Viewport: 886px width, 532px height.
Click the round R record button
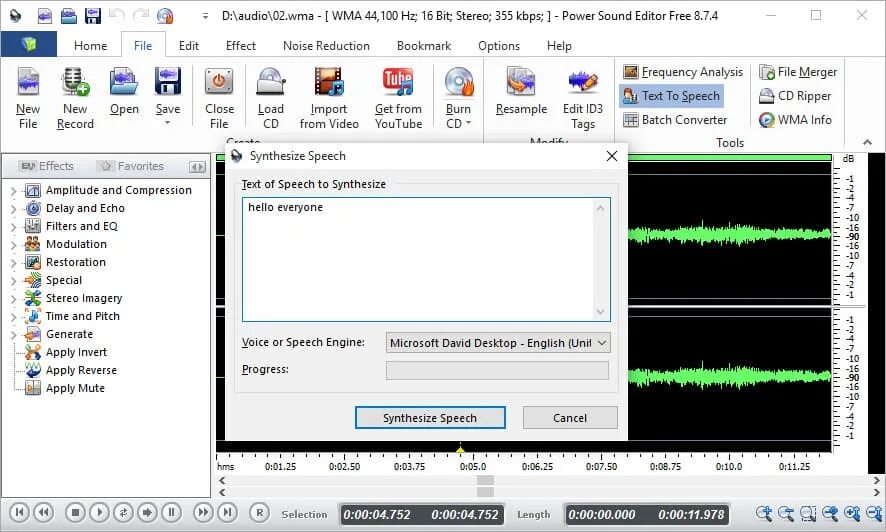coord(259,513)
